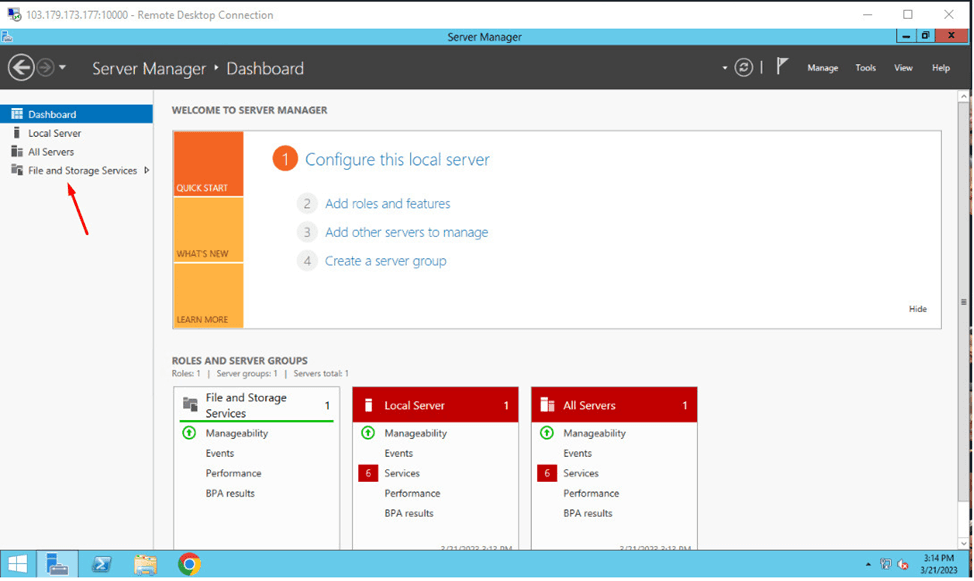Open Google Chrome from the taskbar
The image size is (974, 581).
[x=189, y=564]
